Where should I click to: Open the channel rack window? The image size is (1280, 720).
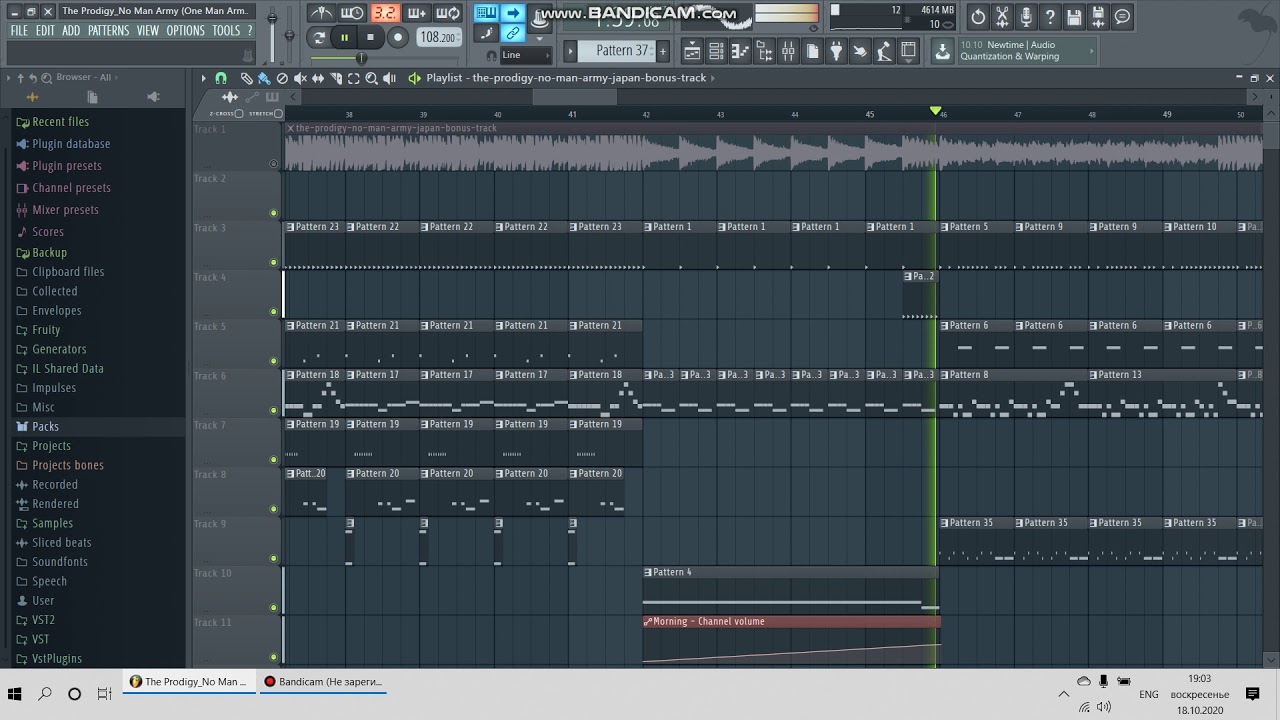[x=716, y=50]
